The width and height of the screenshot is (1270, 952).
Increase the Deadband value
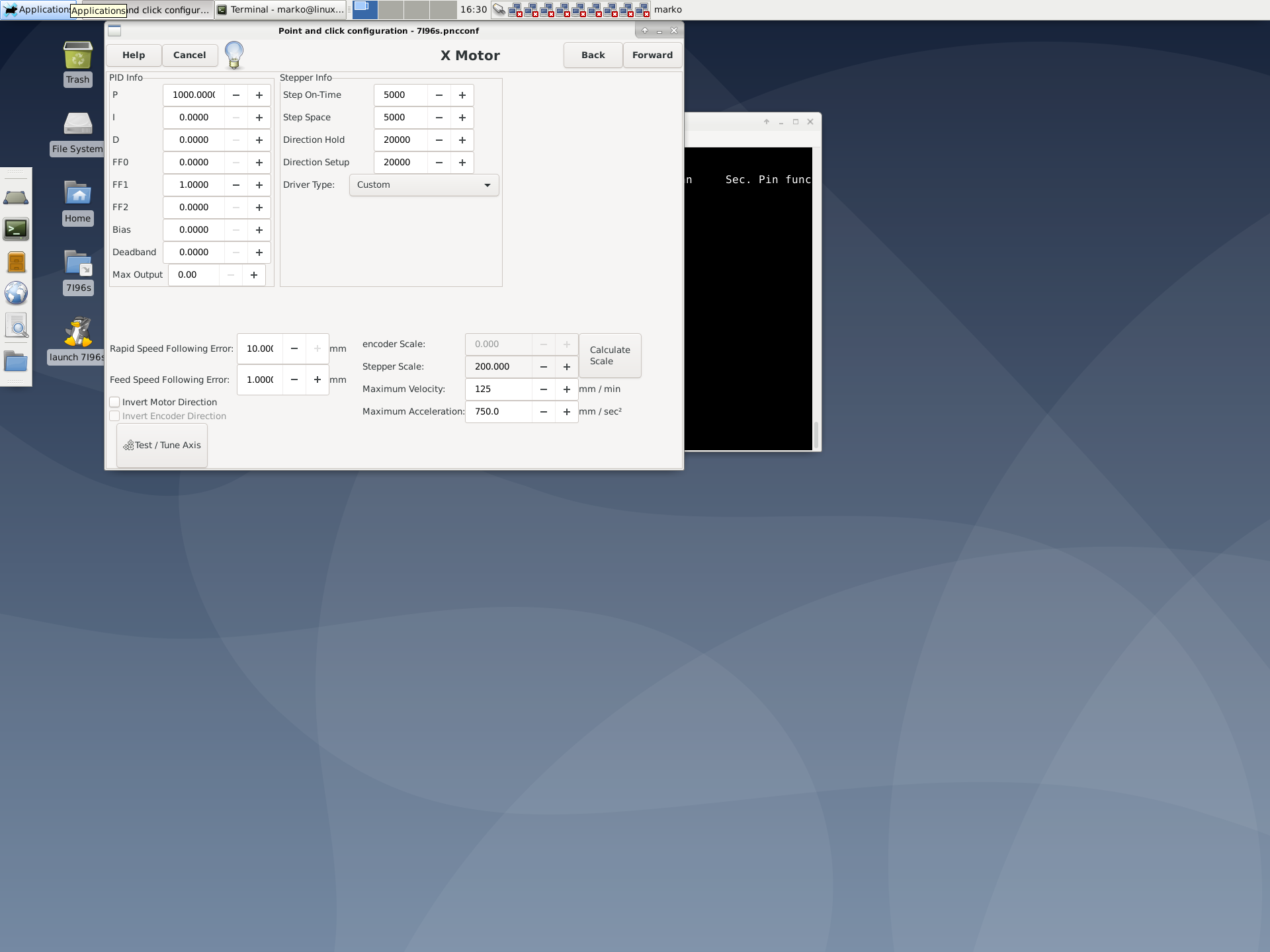tap(259, 253)
